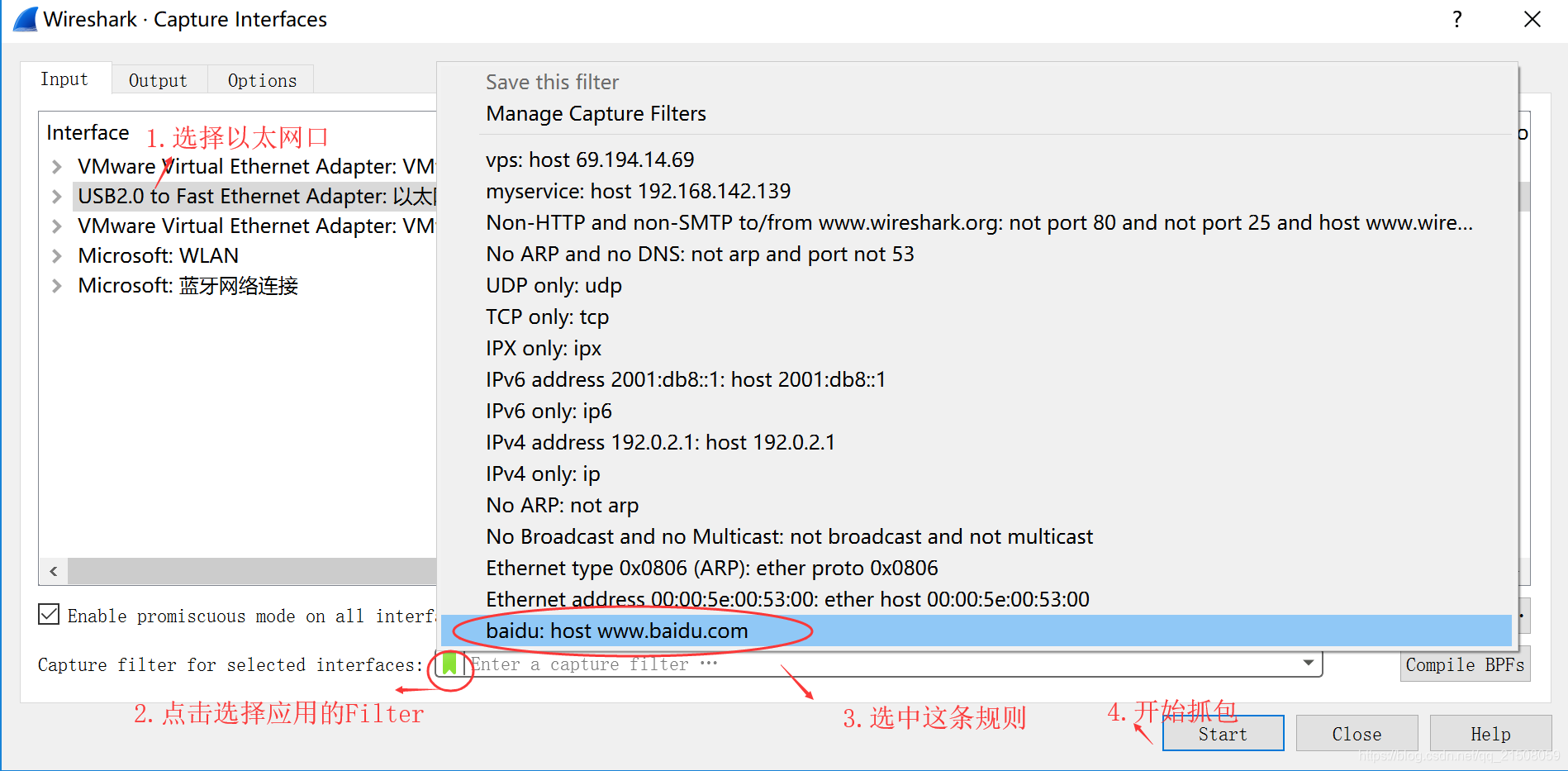Click the interface list horizontal scrollbar track
The height and width of the screenshot is (771, 1568).
[x=252, y=571]
